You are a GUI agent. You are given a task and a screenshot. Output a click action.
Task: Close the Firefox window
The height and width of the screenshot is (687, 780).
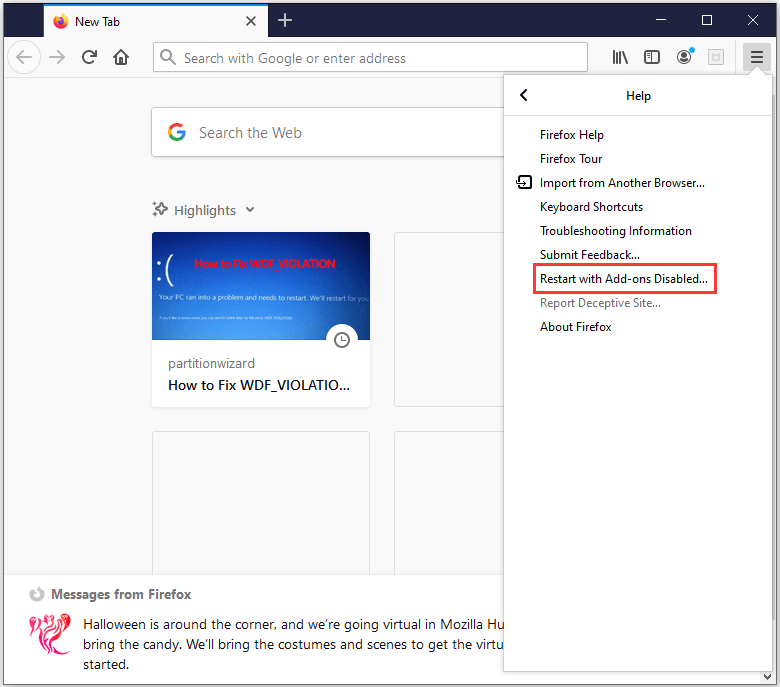753,20
